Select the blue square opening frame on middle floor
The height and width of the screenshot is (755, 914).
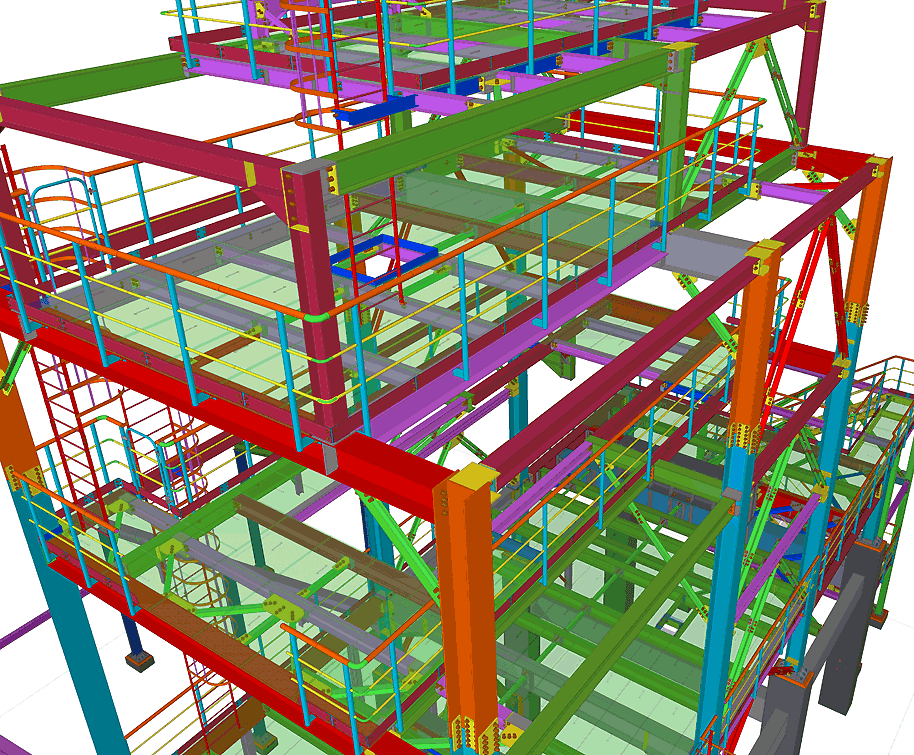(384, 259)
